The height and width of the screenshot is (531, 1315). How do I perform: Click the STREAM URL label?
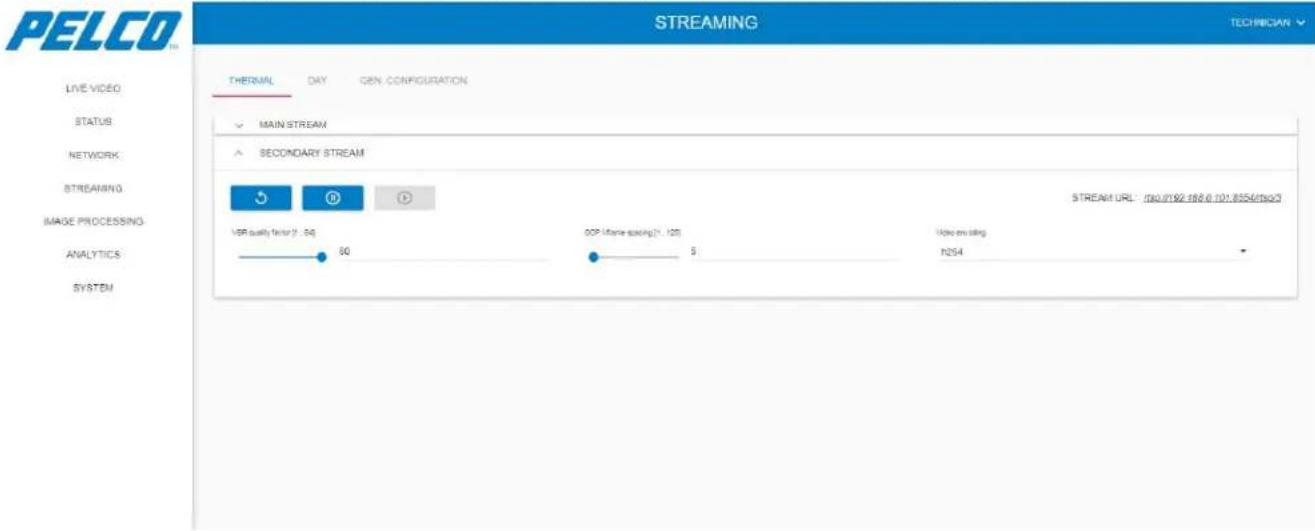[x=1102, y=198]
